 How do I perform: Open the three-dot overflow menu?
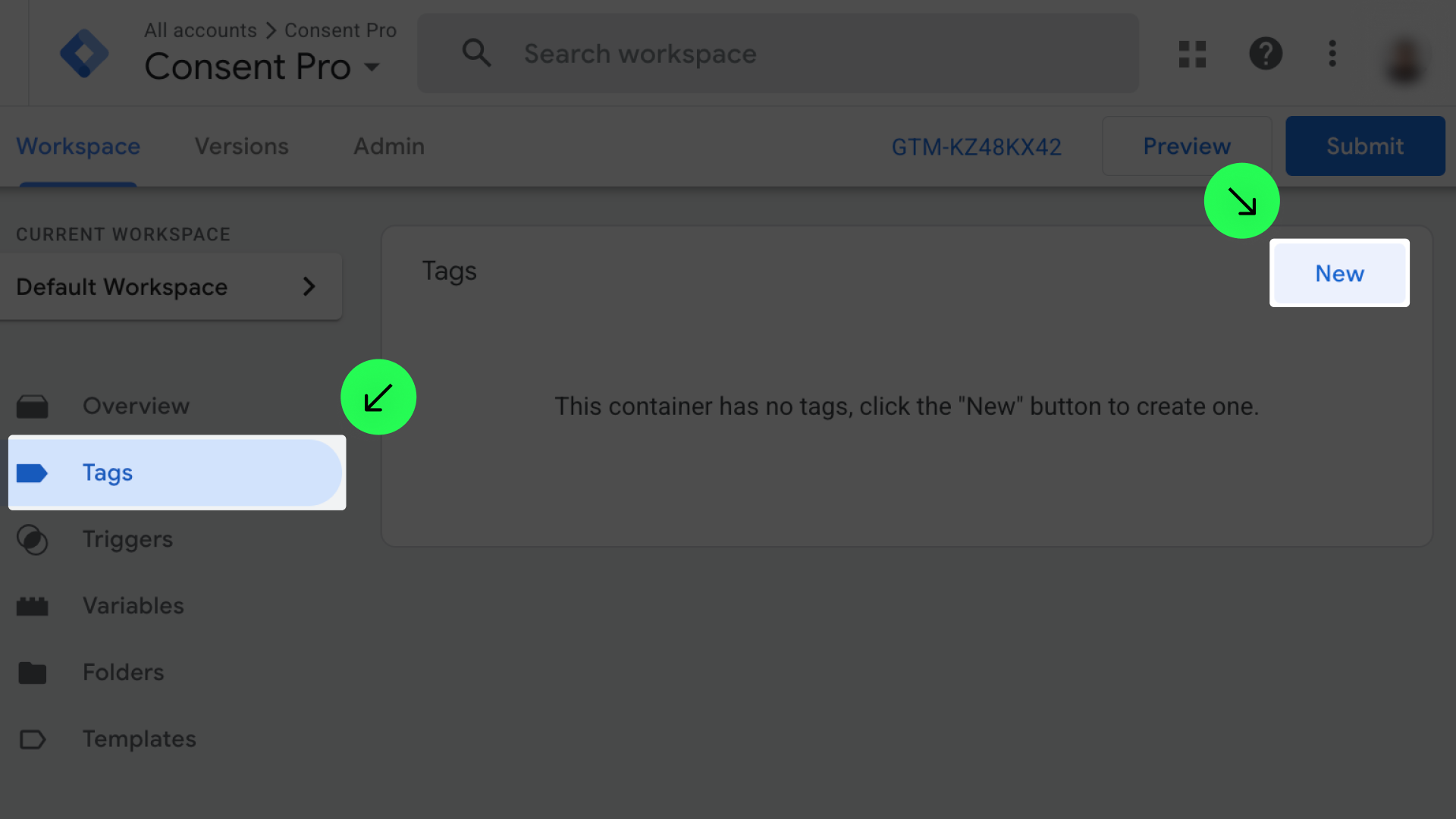[x=1332, y=53]
